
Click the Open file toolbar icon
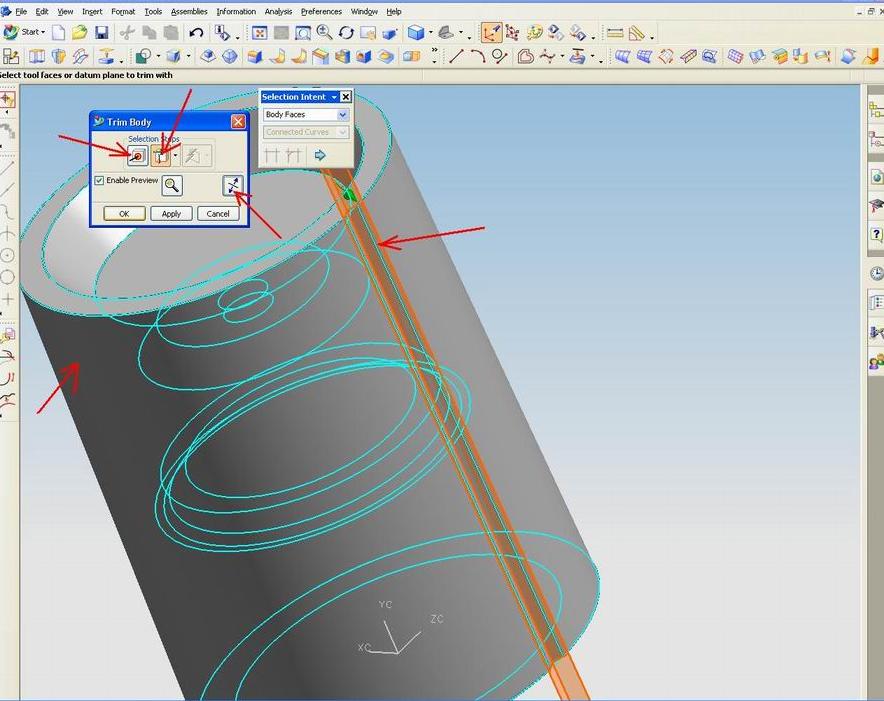click(80, 32)
